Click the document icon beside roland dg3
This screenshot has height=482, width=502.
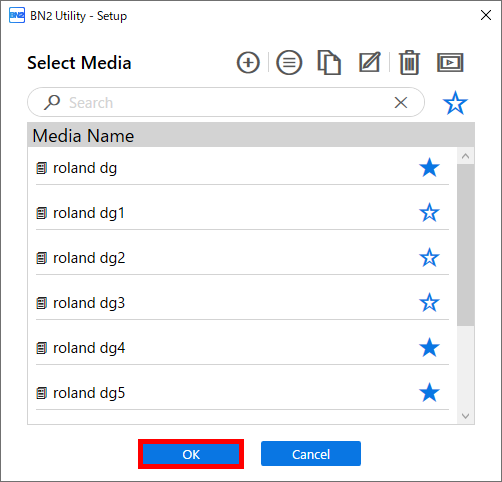coord(41,303)
